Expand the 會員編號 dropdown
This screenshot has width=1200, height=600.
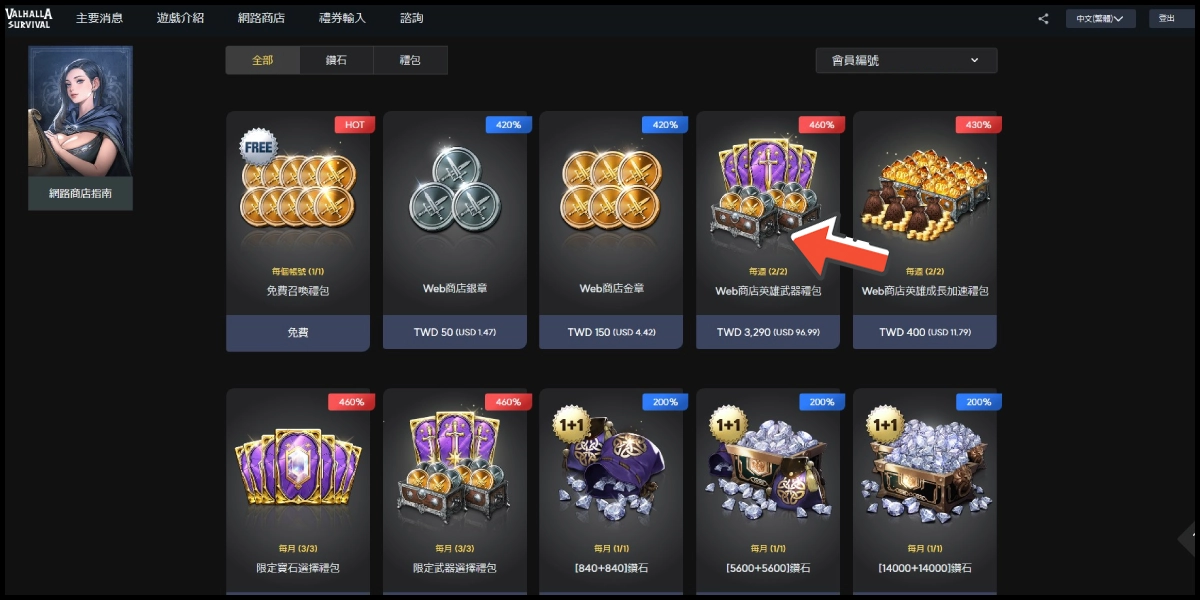pyautogui.click(x=906, y=60)
